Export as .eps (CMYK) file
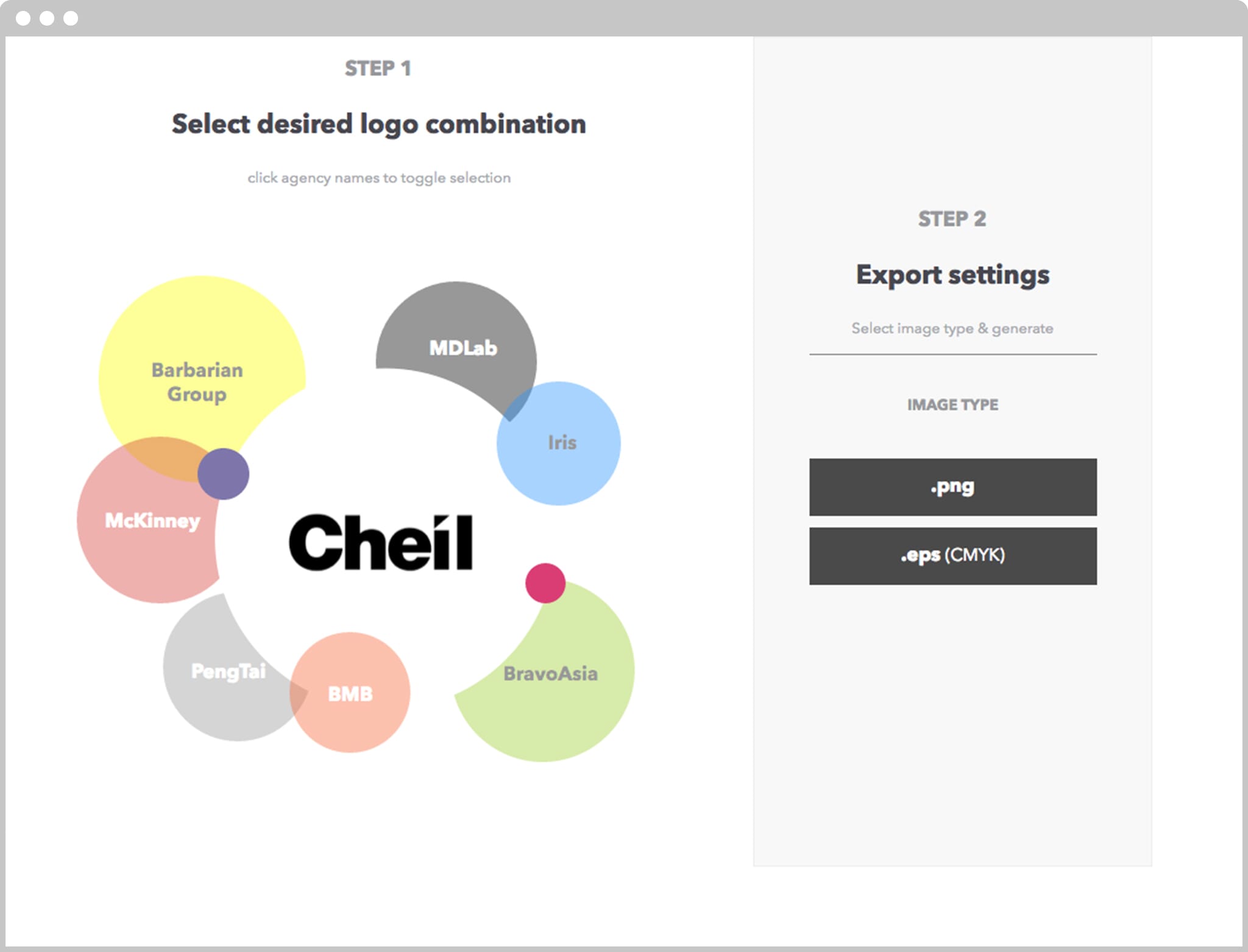Screen dimensions: 1248x952 [953, 556]
